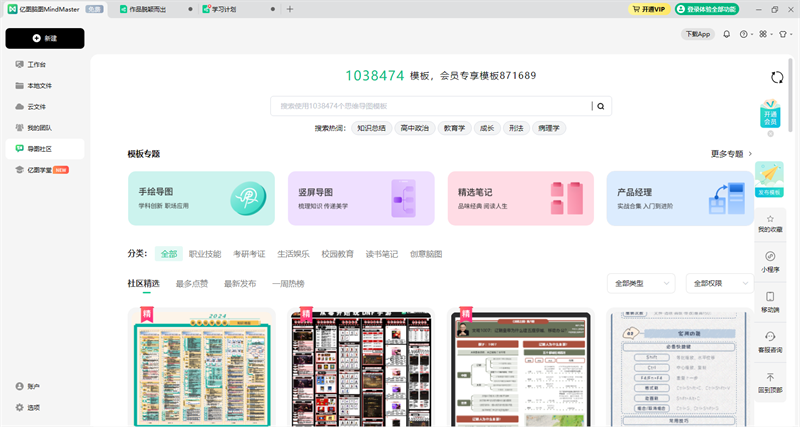The width and height of the screenshot is (800, 427).
Task: Switch to 一周热榜 sort tab
Action: tap(288, 284)
